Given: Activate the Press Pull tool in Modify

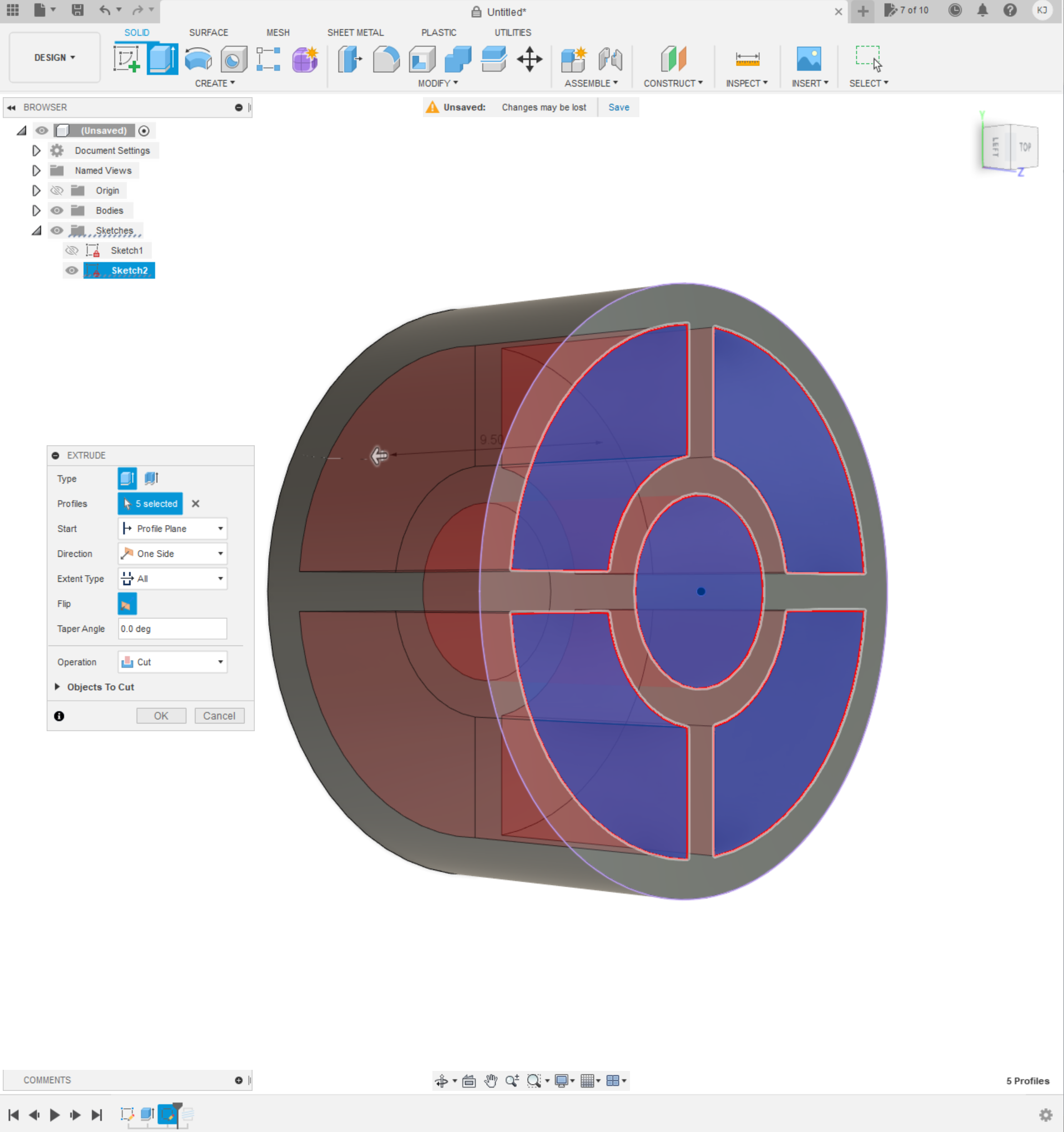Looking at the screenshot, I should [349, 59].
